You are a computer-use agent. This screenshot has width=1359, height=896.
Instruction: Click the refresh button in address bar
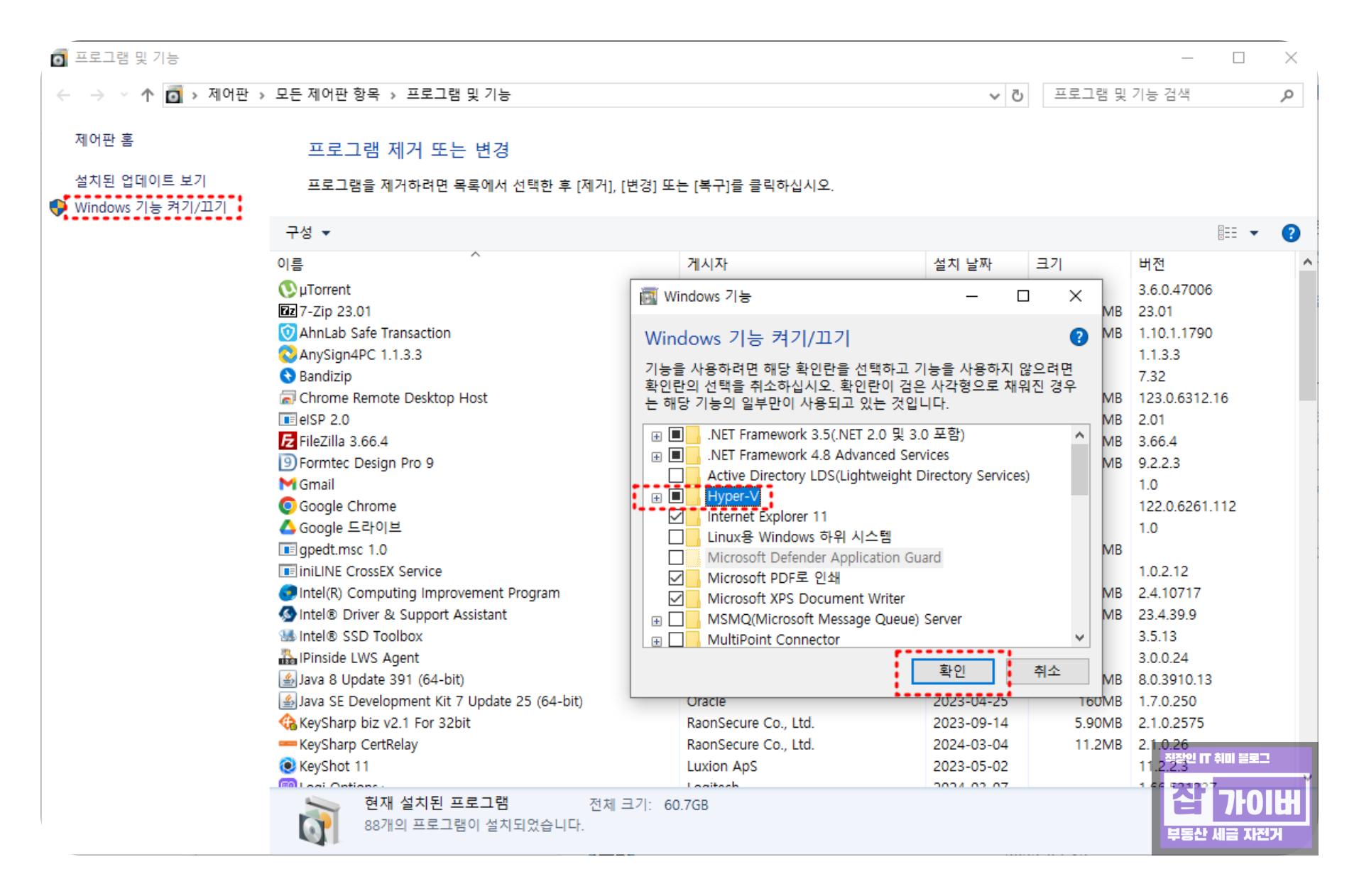1017,95
